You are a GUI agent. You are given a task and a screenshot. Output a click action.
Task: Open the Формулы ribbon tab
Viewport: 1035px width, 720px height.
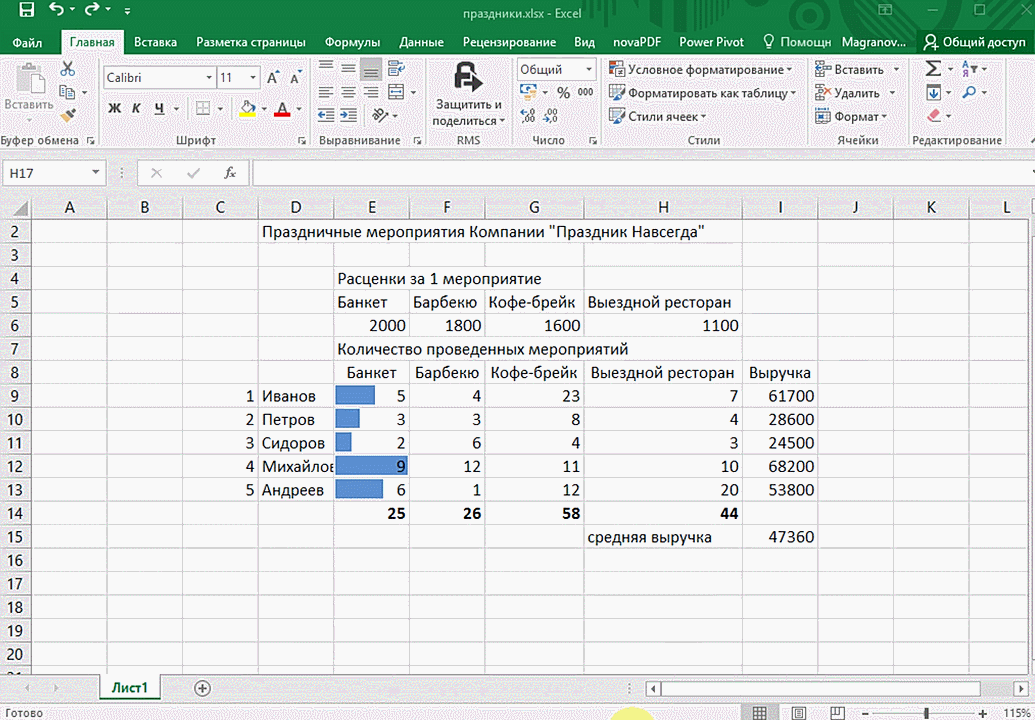[352, 42]
